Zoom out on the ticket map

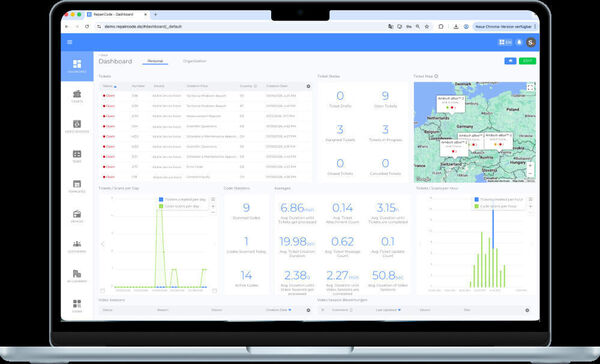[530, 173]
